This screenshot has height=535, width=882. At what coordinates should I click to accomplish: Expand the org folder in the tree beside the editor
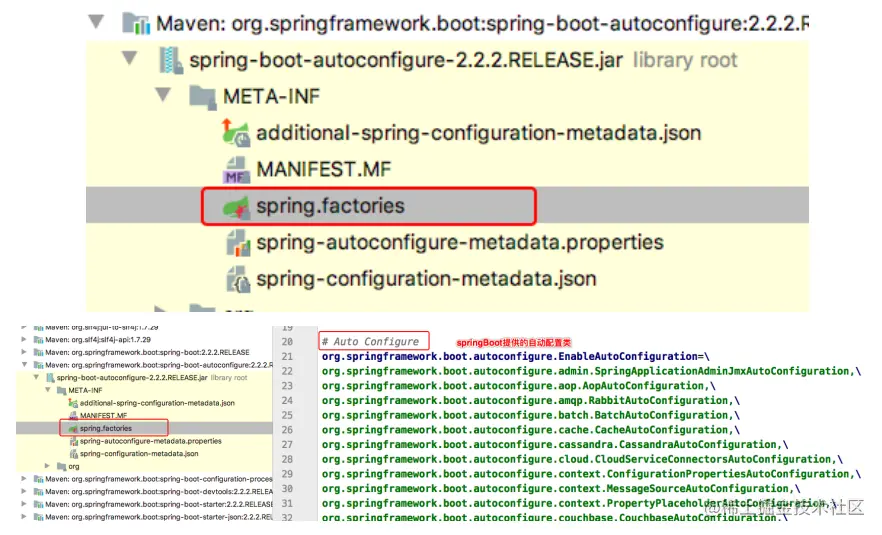[x=47, y=466]
